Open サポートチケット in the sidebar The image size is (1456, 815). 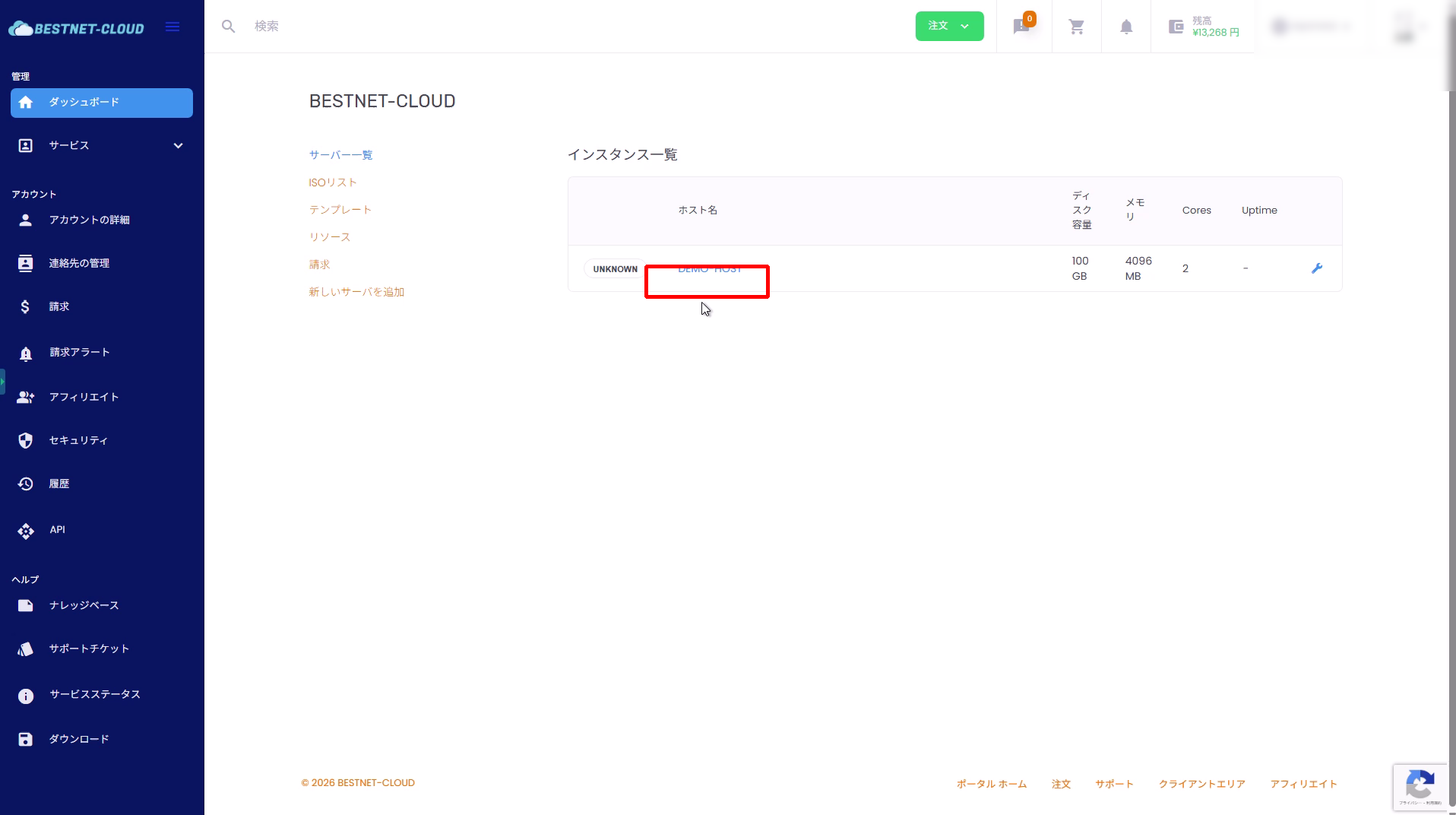[89, 649]
